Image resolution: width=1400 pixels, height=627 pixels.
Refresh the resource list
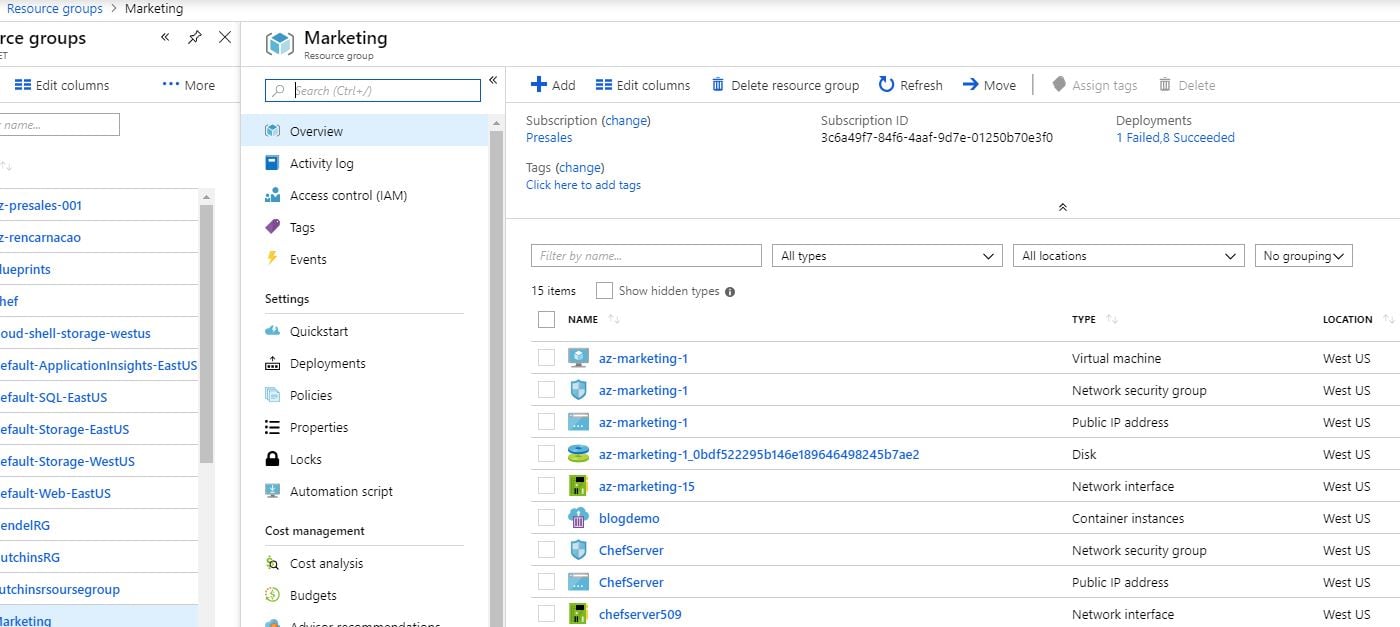(910, 85)
